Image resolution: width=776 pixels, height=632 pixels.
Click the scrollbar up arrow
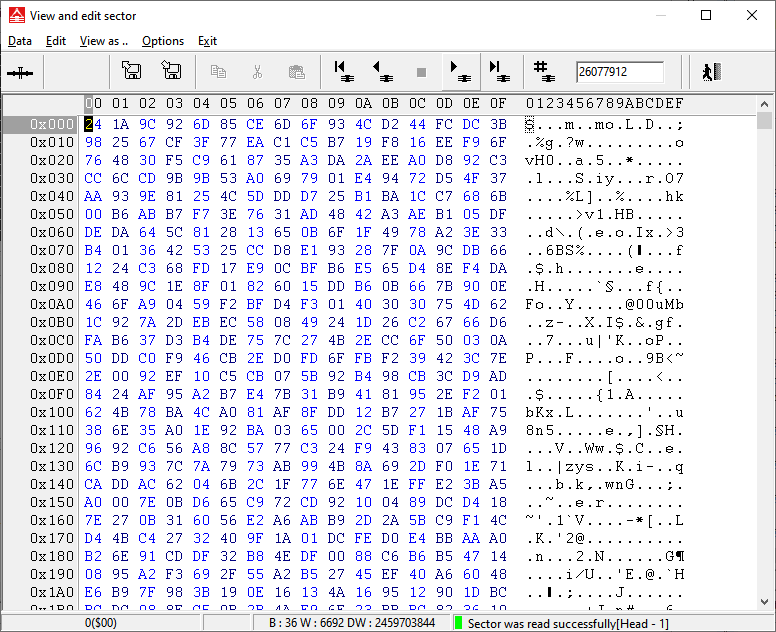pyautogui.click(x=764, y=104)
